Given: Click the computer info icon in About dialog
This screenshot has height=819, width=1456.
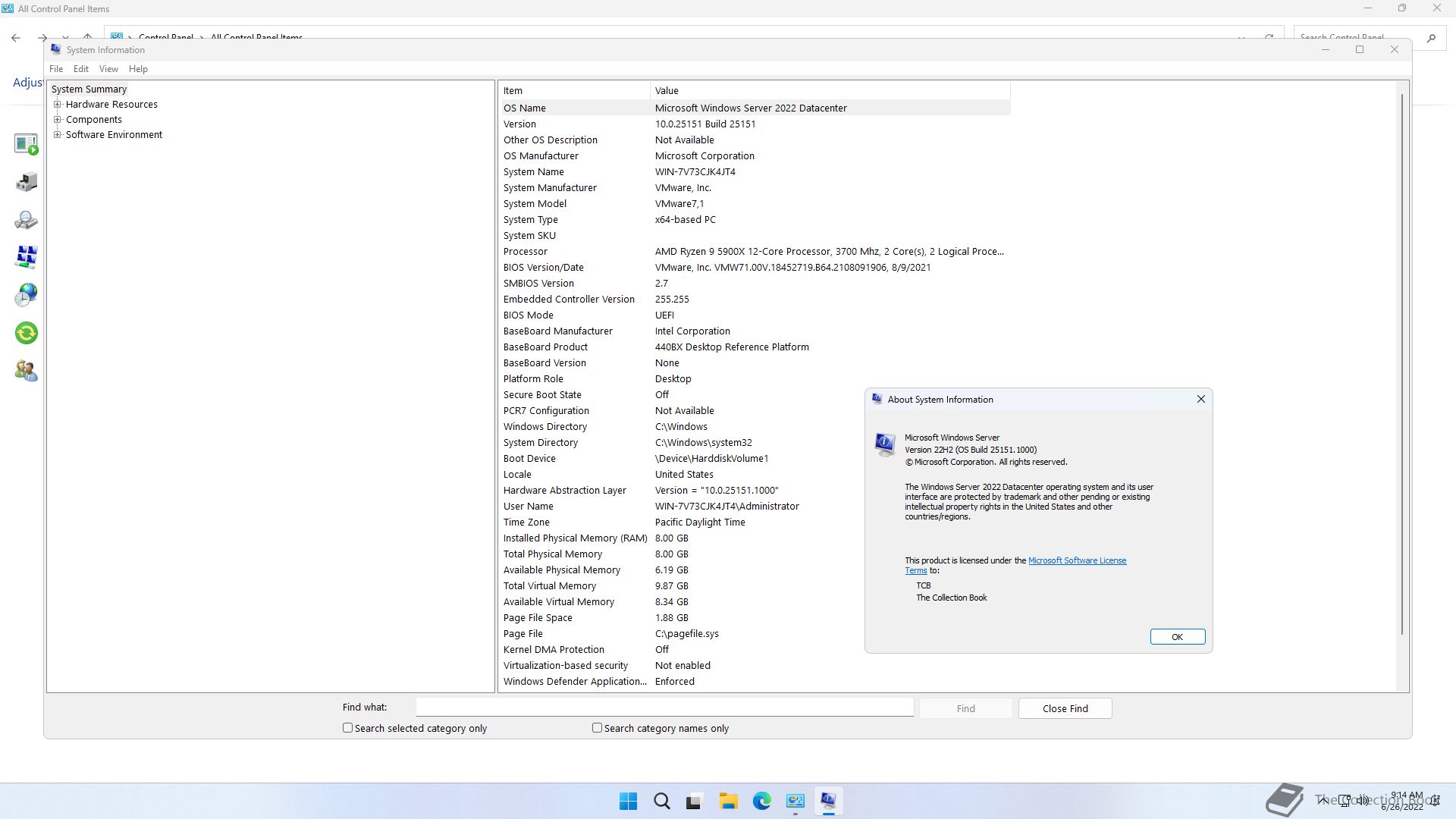Looking at the screenshot, I should point(884,444).
